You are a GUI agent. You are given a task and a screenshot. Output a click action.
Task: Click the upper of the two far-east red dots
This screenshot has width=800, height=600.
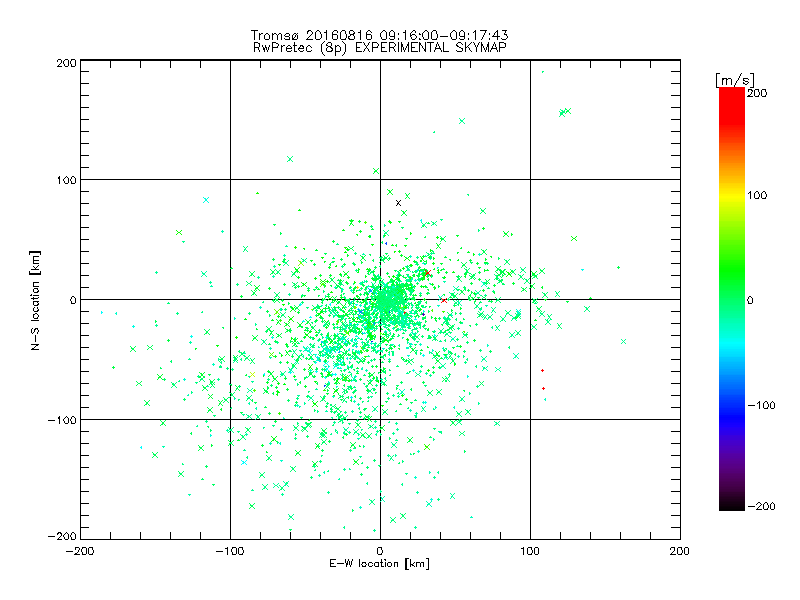click(x=542, y=370)
